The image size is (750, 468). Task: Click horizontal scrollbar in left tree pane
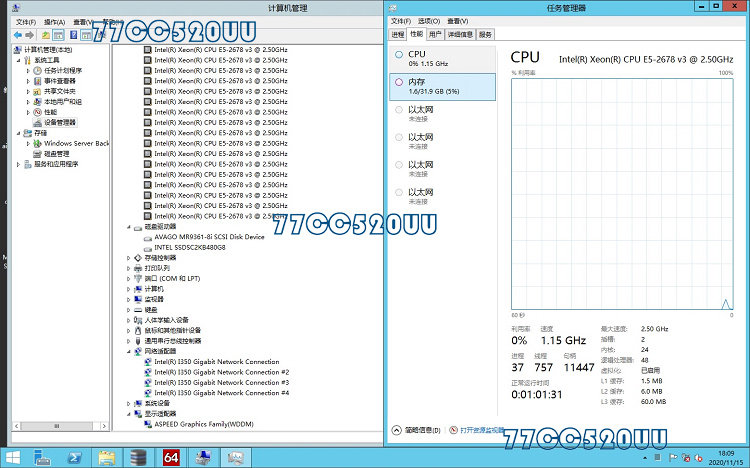56,425
